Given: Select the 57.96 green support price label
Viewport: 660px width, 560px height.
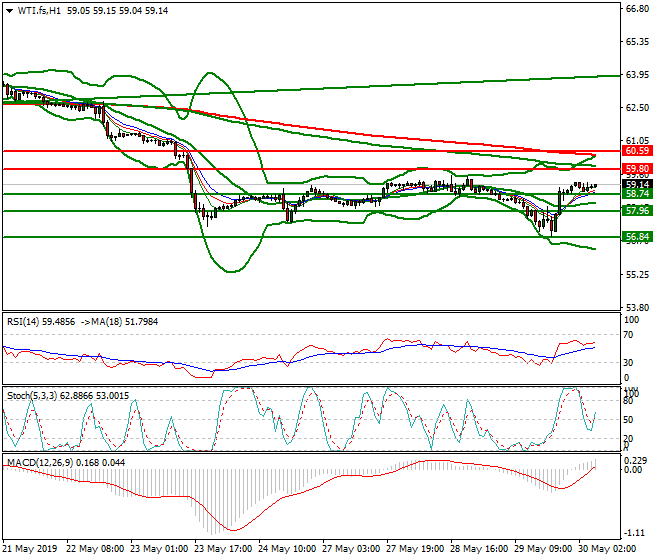Looking at the screenshot, I should click(637, 211).
